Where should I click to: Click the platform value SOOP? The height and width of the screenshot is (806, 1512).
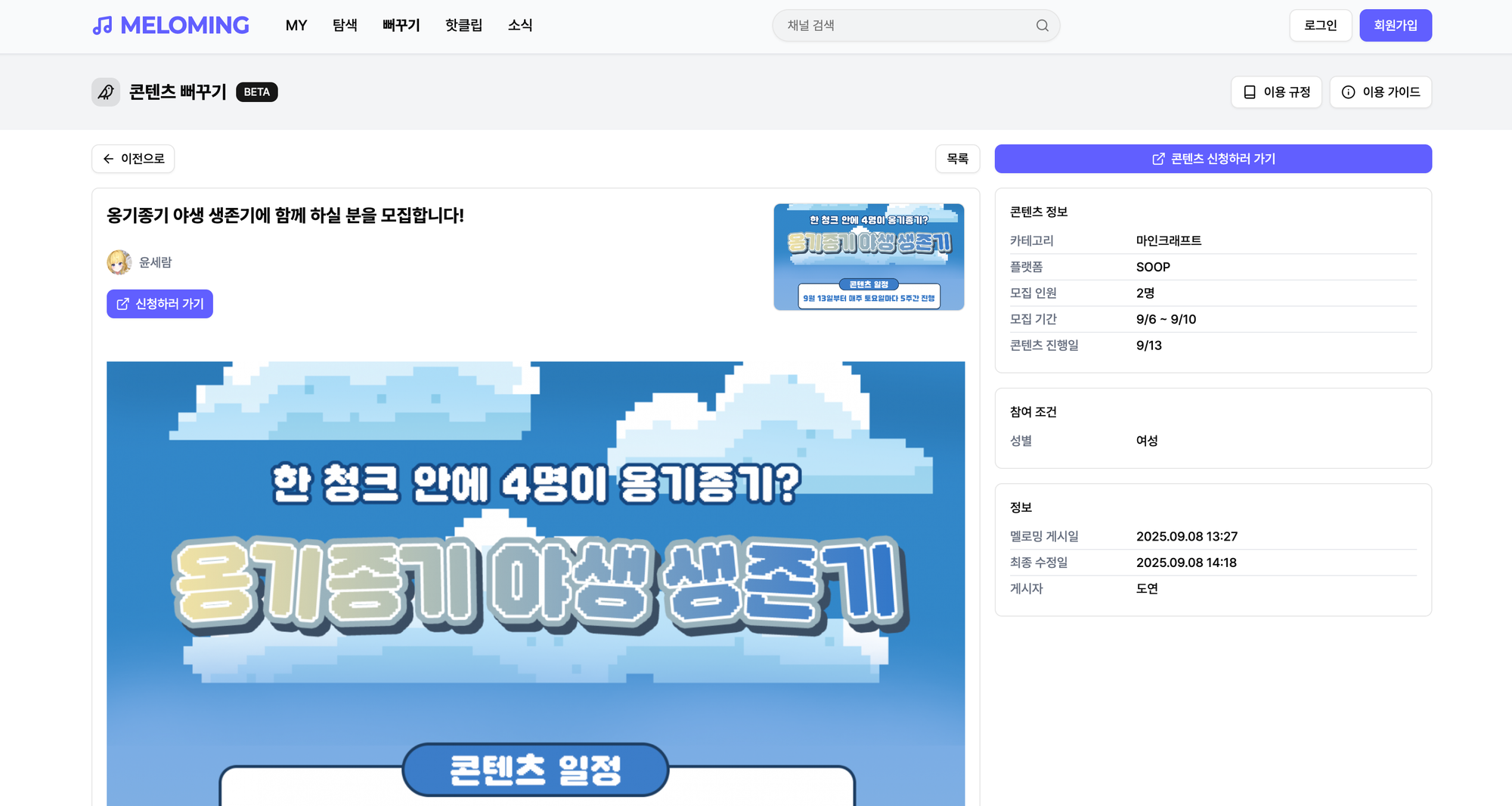(x=1153, y=267)
